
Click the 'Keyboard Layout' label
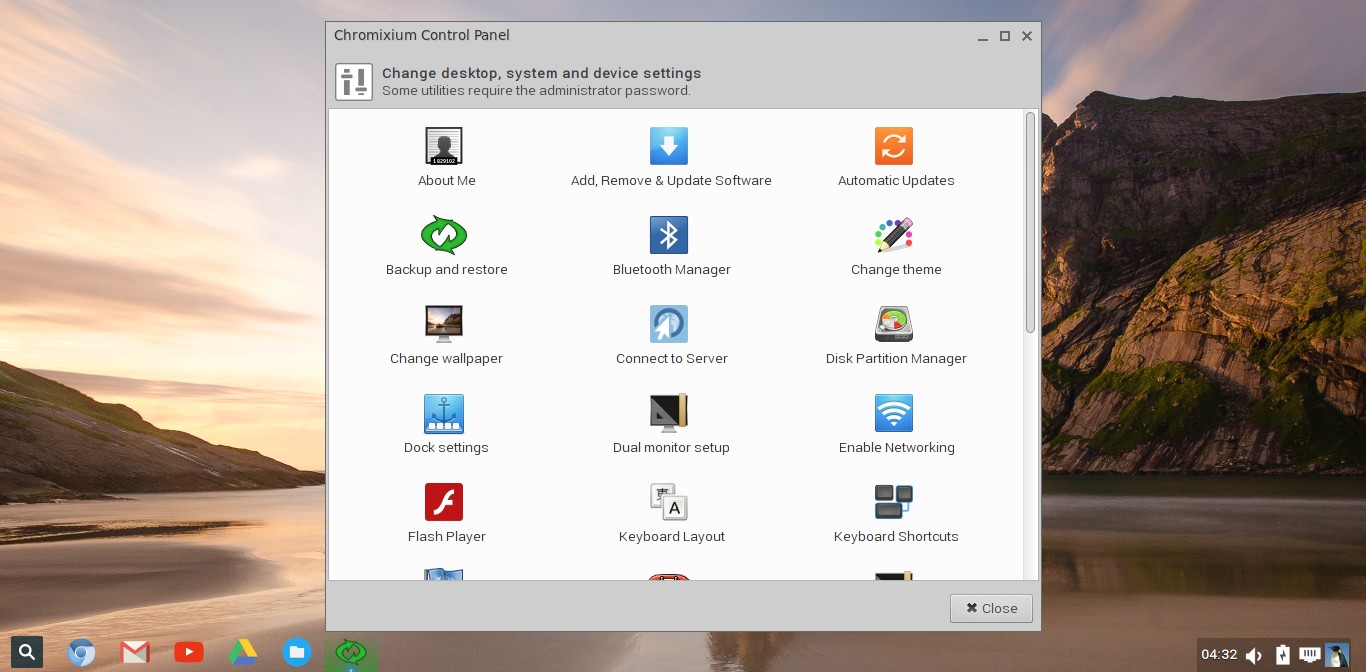[672, 537]
